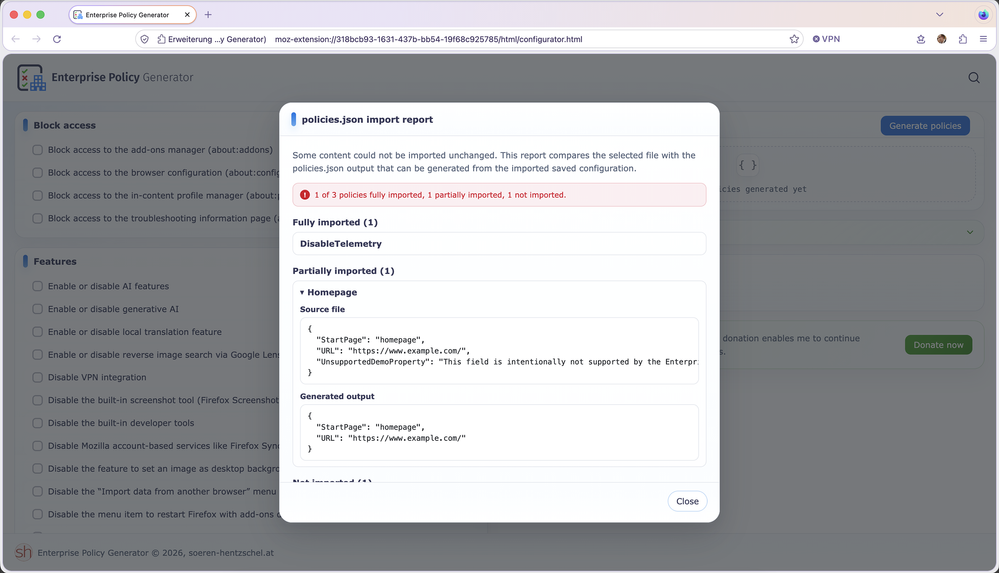Click the profile avatar toolbar icon

pos(942,39)
